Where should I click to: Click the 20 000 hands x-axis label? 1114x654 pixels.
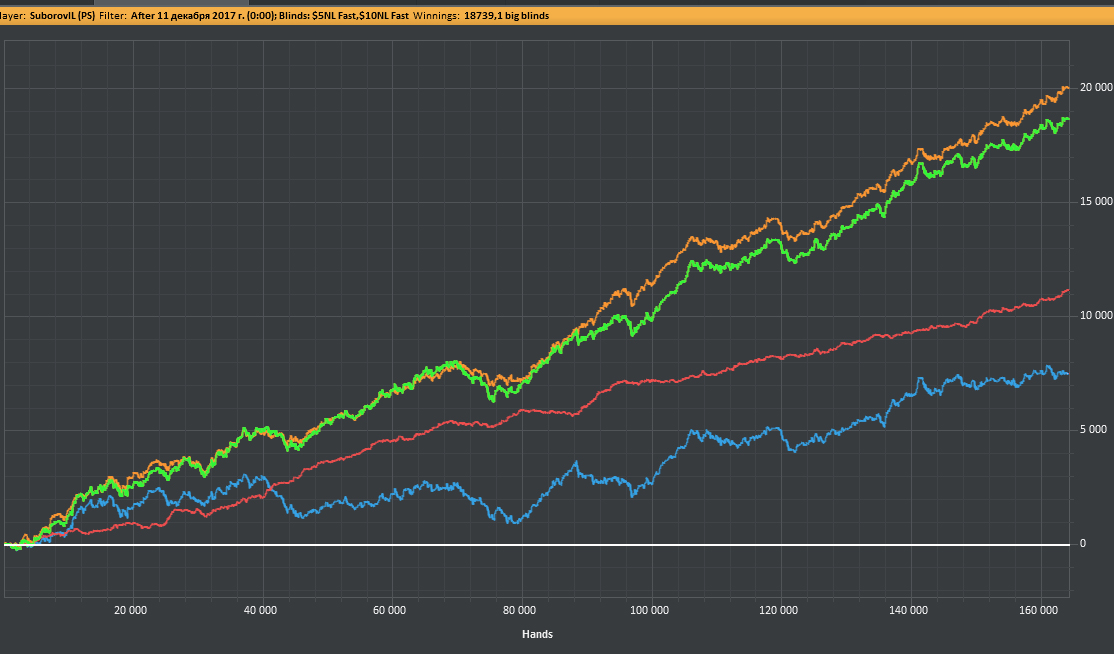(130, 609)
